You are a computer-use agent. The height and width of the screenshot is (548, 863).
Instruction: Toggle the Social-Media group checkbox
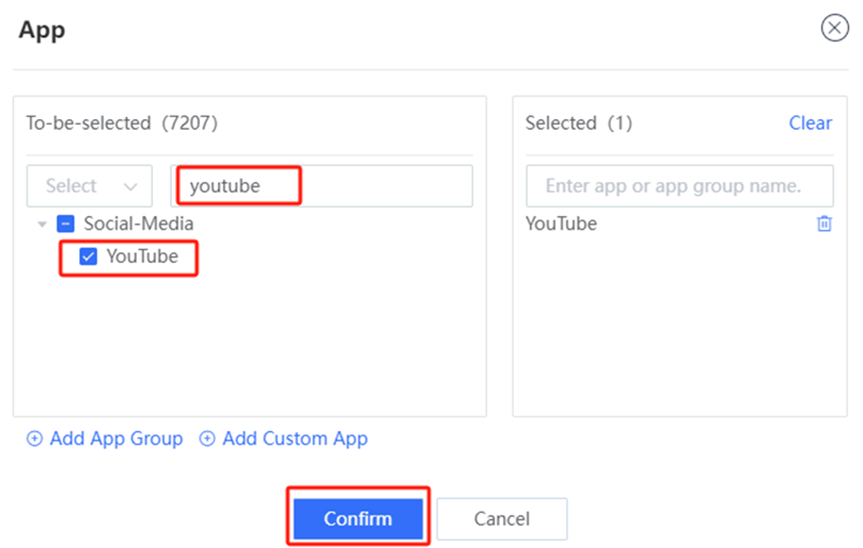[x=65, y=224]
